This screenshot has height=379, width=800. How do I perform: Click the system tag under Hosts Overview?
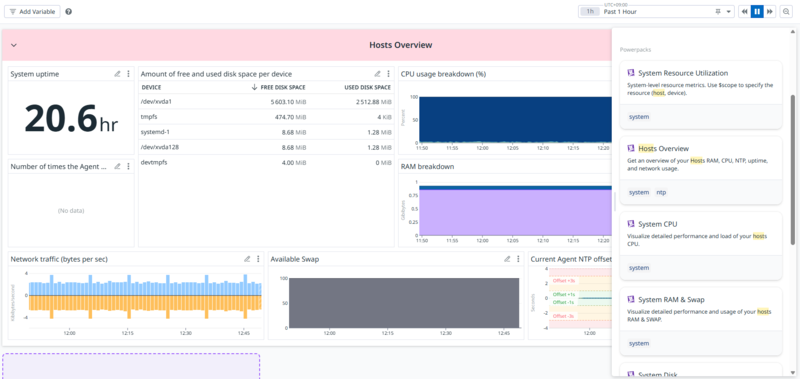[x=639, y=192]
